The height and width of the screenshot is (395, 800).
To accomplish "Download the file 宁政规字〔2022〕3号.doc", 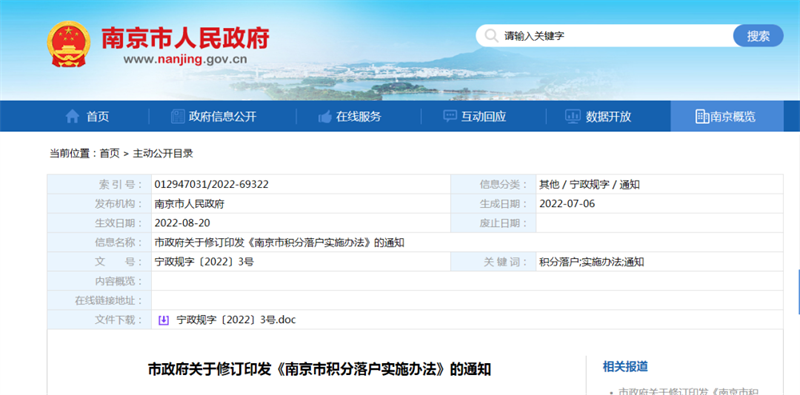I will (x=236, y=320).
